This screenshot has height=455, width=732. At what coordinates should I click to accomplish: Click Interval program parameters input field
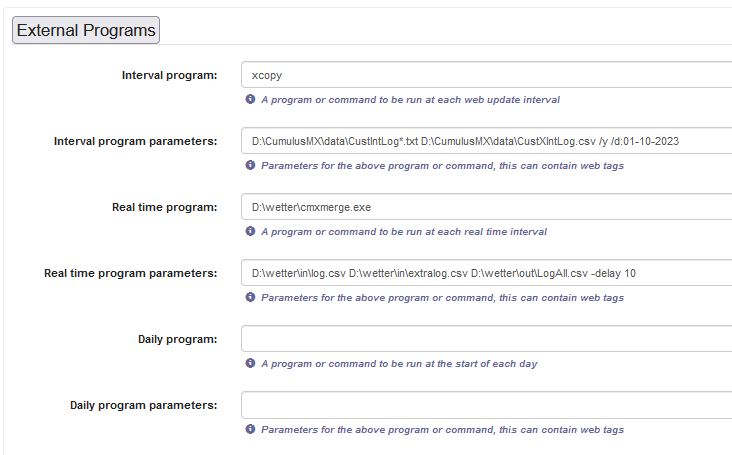coord(486,141)
